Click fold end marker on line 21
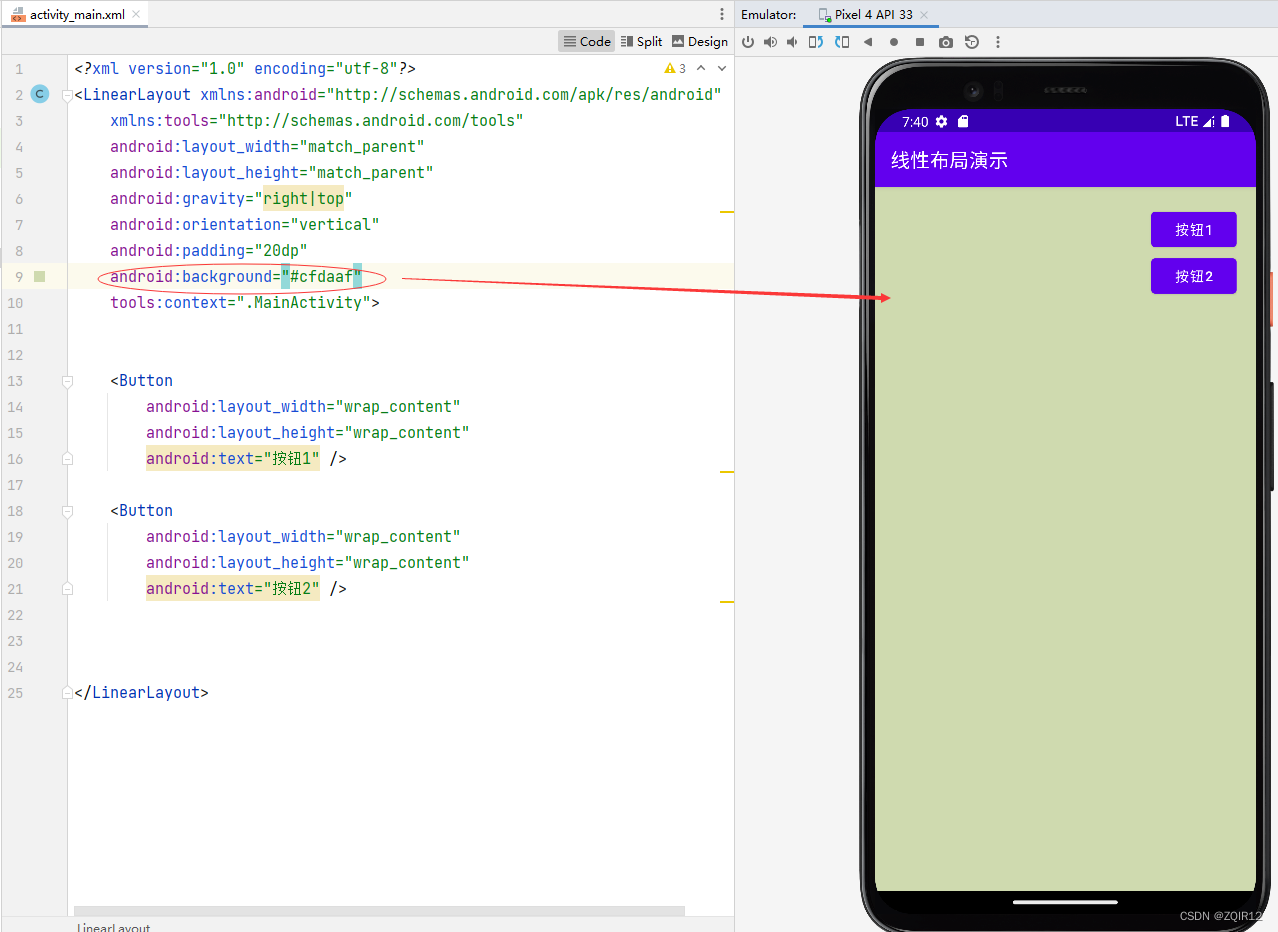The image size is (1278, 932). pos(67,589)
